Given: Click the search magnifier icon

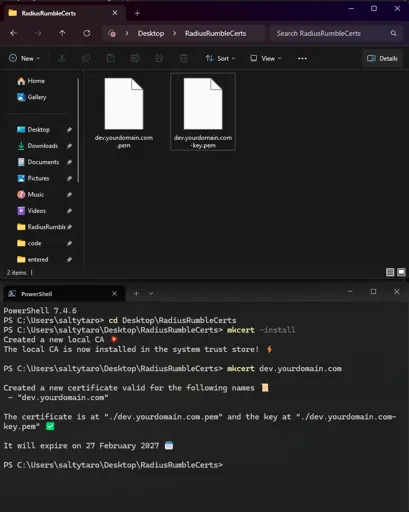Looking at the screenshot, I should [394, 33].
